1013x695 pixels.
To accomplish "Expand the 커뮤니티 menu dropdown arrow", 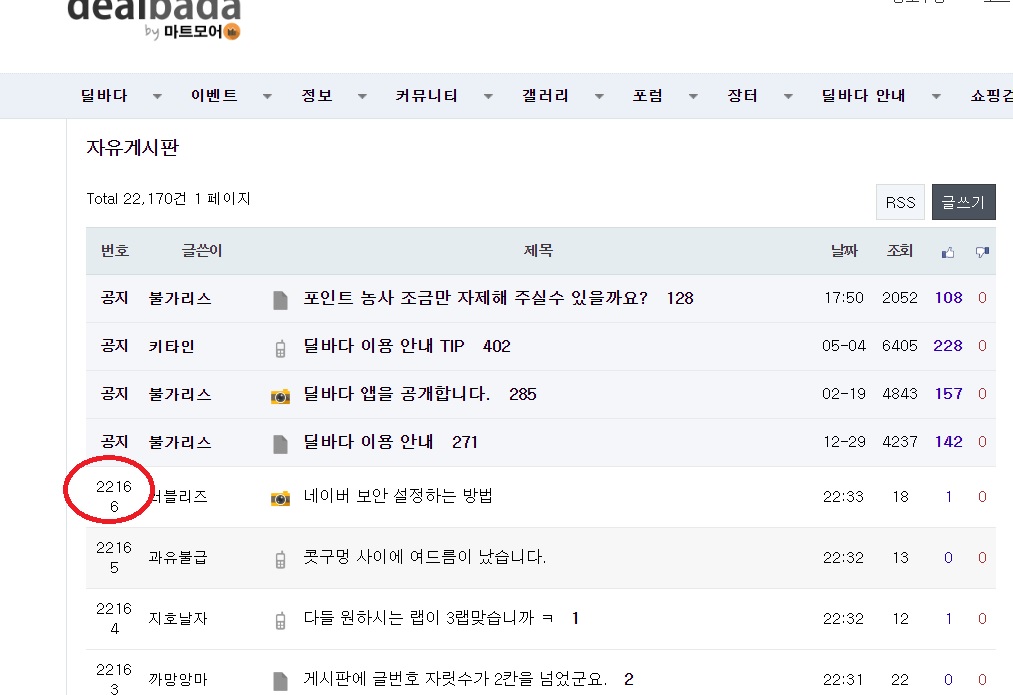I will (x=488, y=97).
